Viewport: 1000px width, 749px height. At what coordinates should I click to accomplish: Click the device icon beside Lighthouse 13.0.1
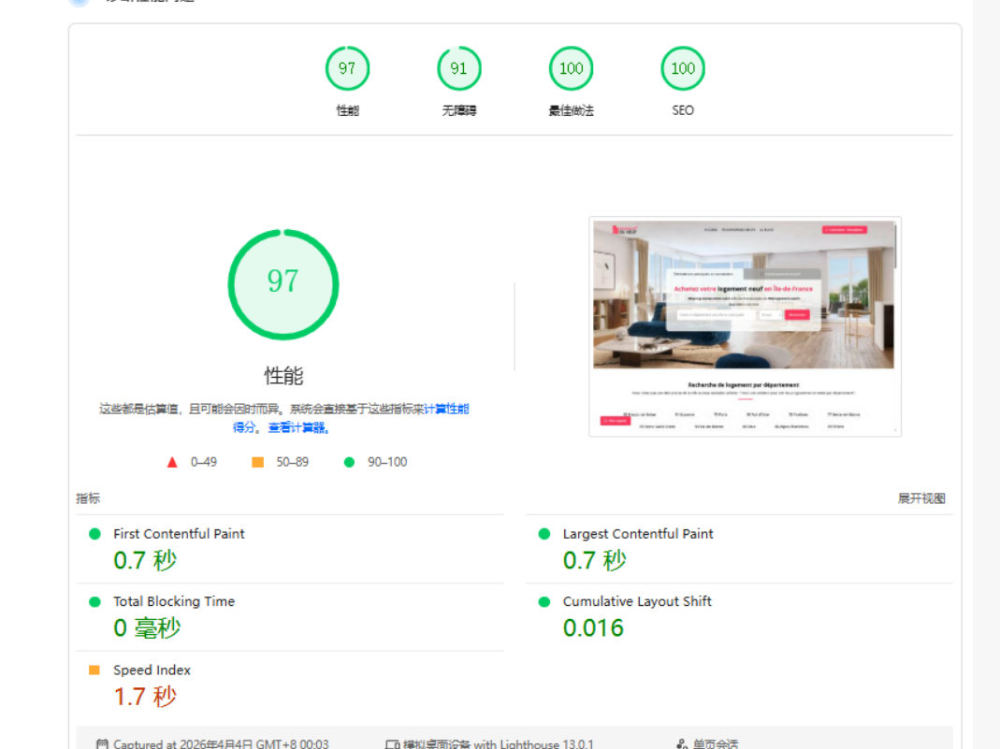392,744
